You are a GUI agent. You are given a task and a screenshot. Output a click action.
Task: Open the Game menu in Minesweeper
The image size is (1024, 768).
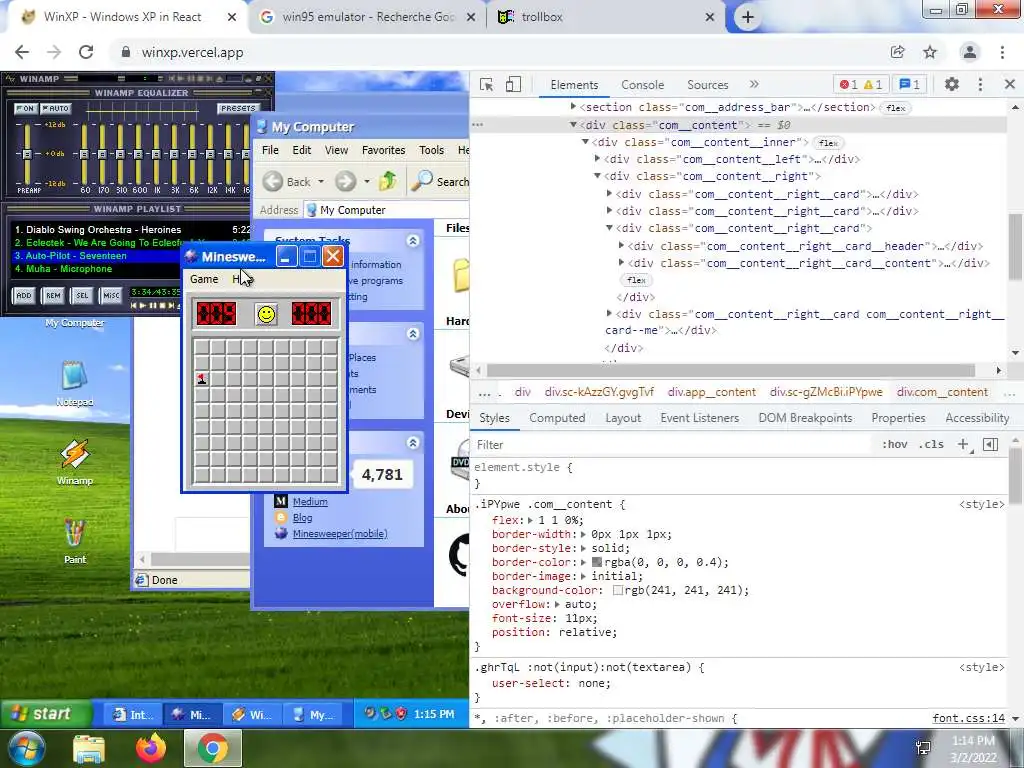(x=204, y=279)
